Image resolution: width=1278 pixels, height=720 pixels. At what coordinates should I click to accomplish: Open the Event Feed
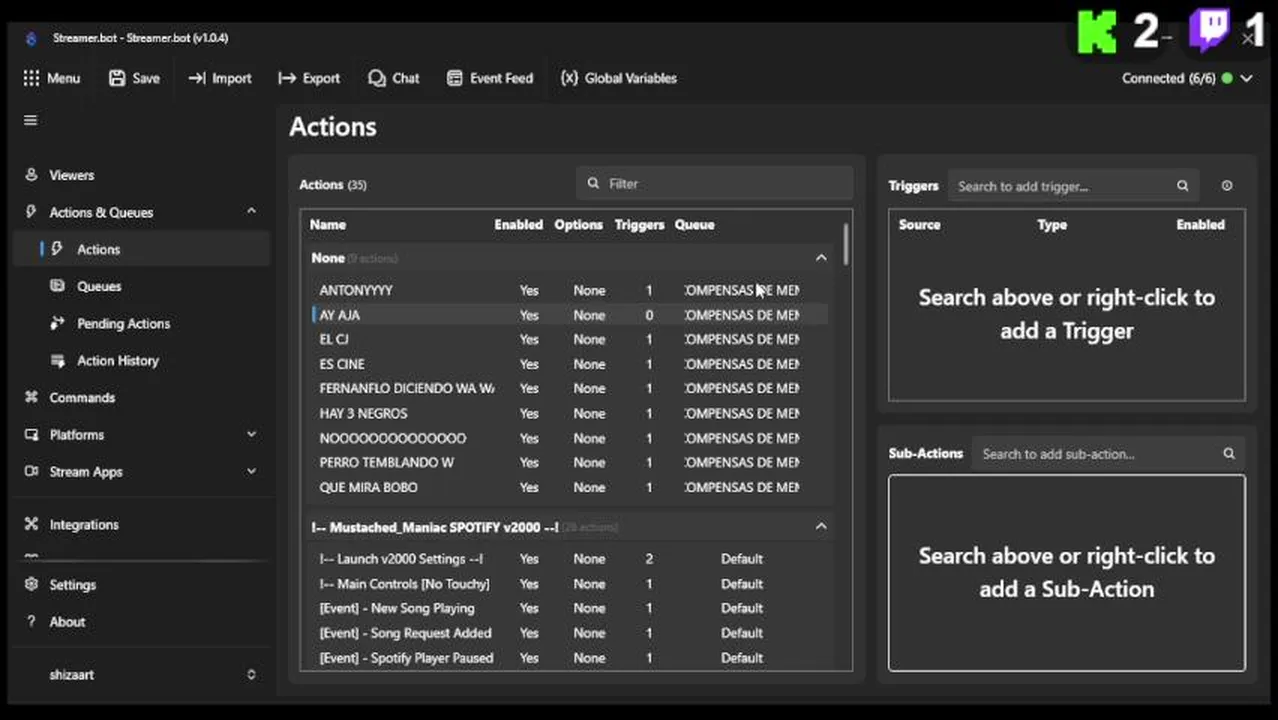click(490, 78)
